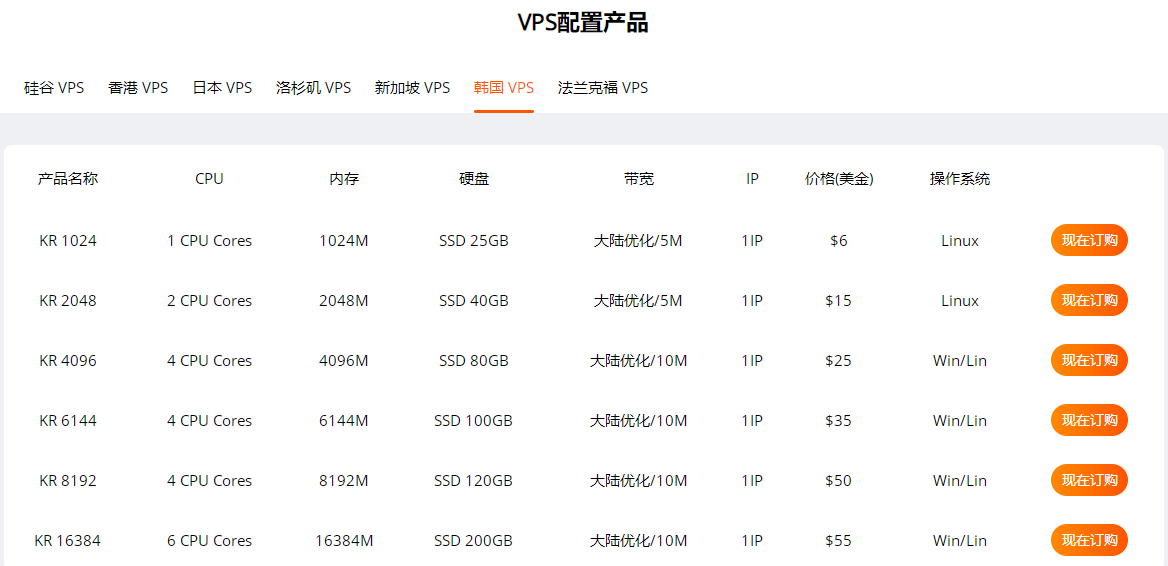The width and height of the screenshot is (1168, 566).
Task: Select the KR 16384 product name
Action: click(x=68, y=541)
